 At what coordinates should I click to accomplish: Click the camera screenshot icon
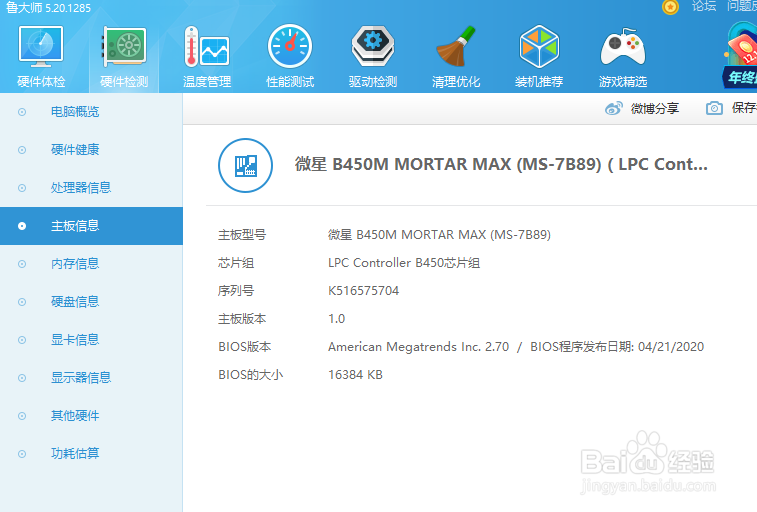(x=714, y=108)
